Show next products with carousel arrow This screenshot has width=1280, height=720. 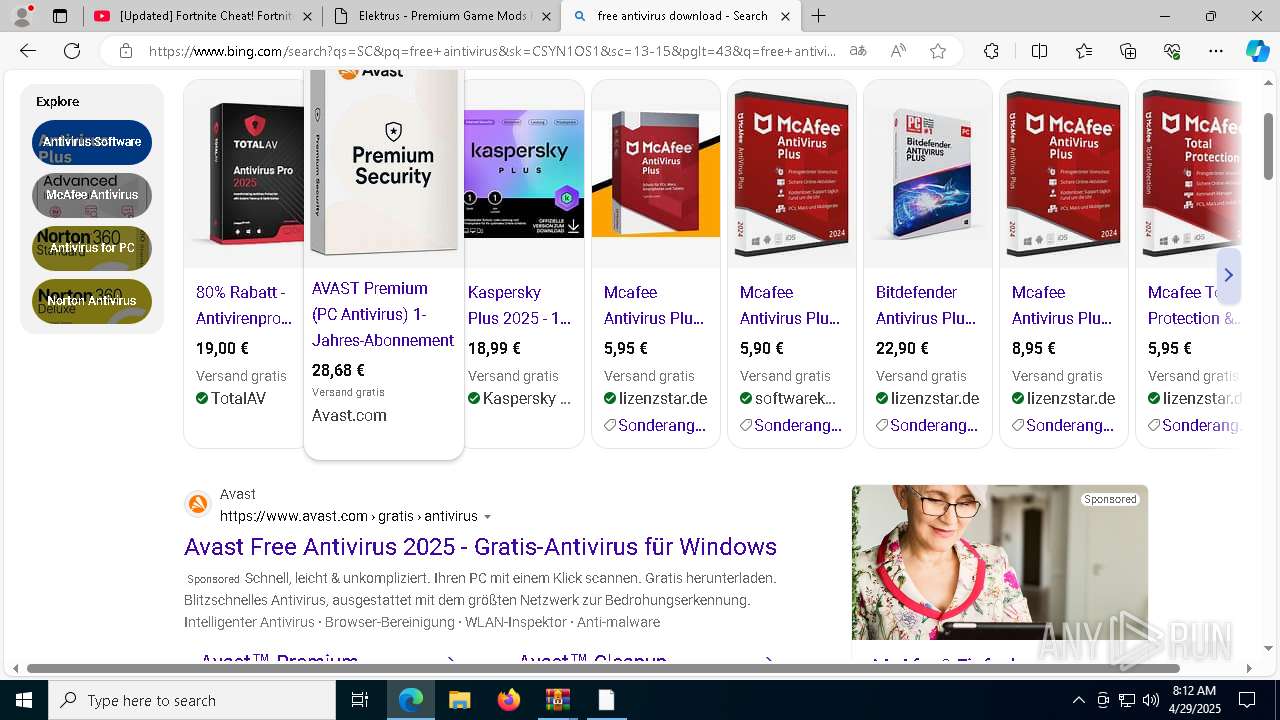click(x=1228, y=275)
